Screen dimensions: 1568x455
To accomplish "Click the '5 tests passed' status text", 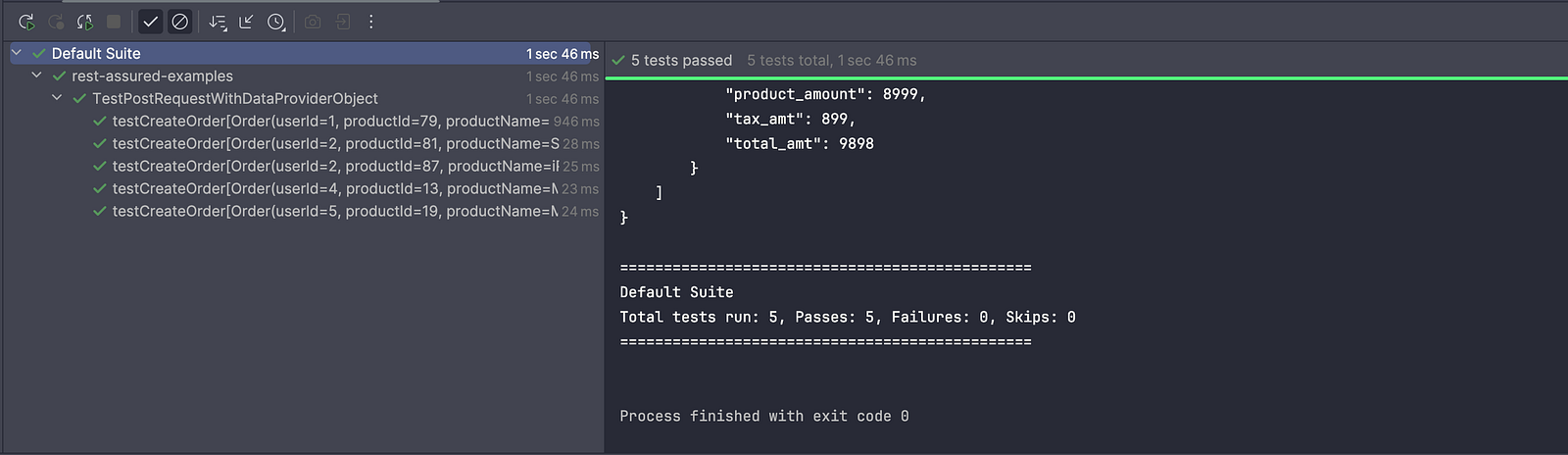I will (x=681, y=60).
